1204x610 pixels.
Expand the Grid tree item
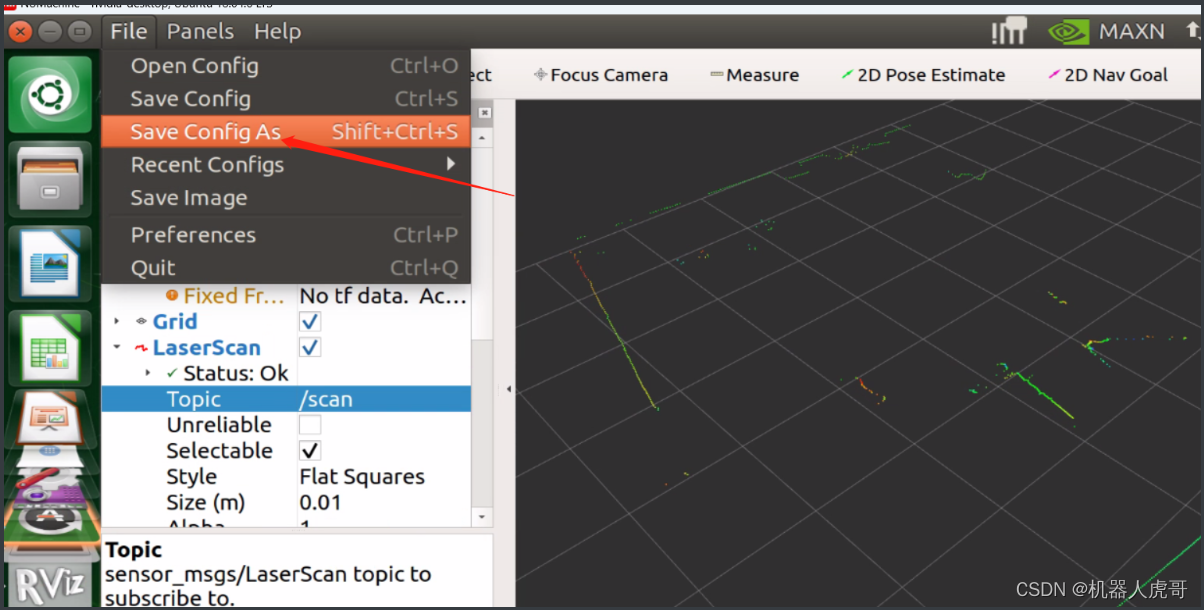pyautogui.click(x=117, y=321)
